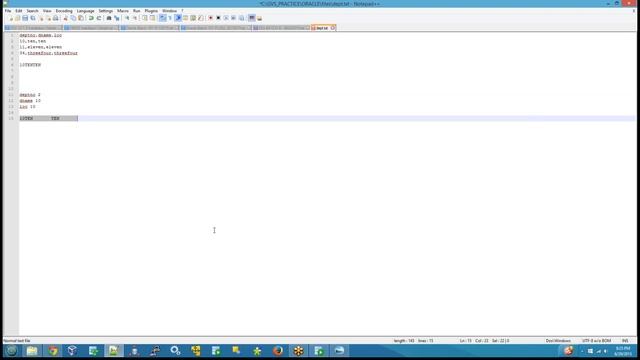Save current recorded macro icon

[242, 18]
